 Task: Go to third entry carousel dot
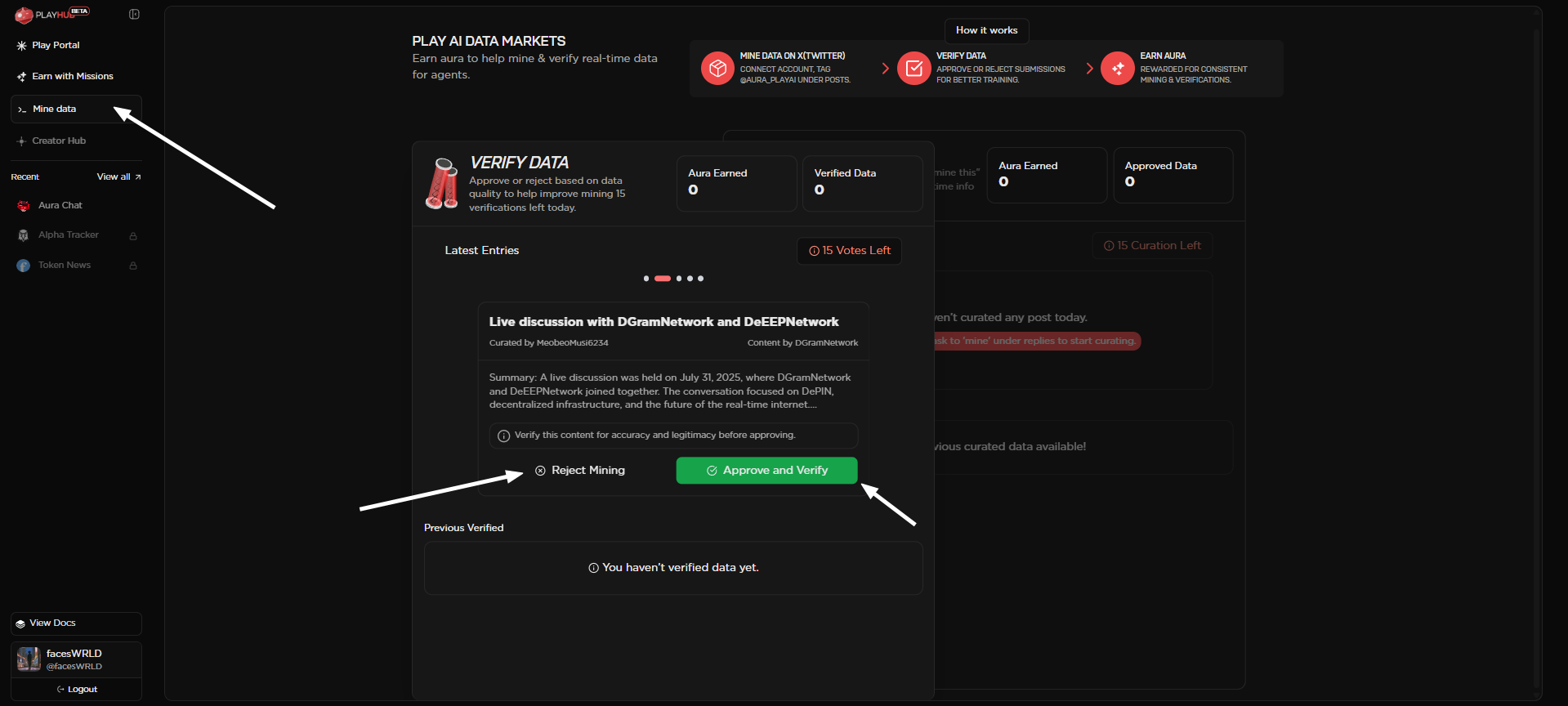[679, 279]
